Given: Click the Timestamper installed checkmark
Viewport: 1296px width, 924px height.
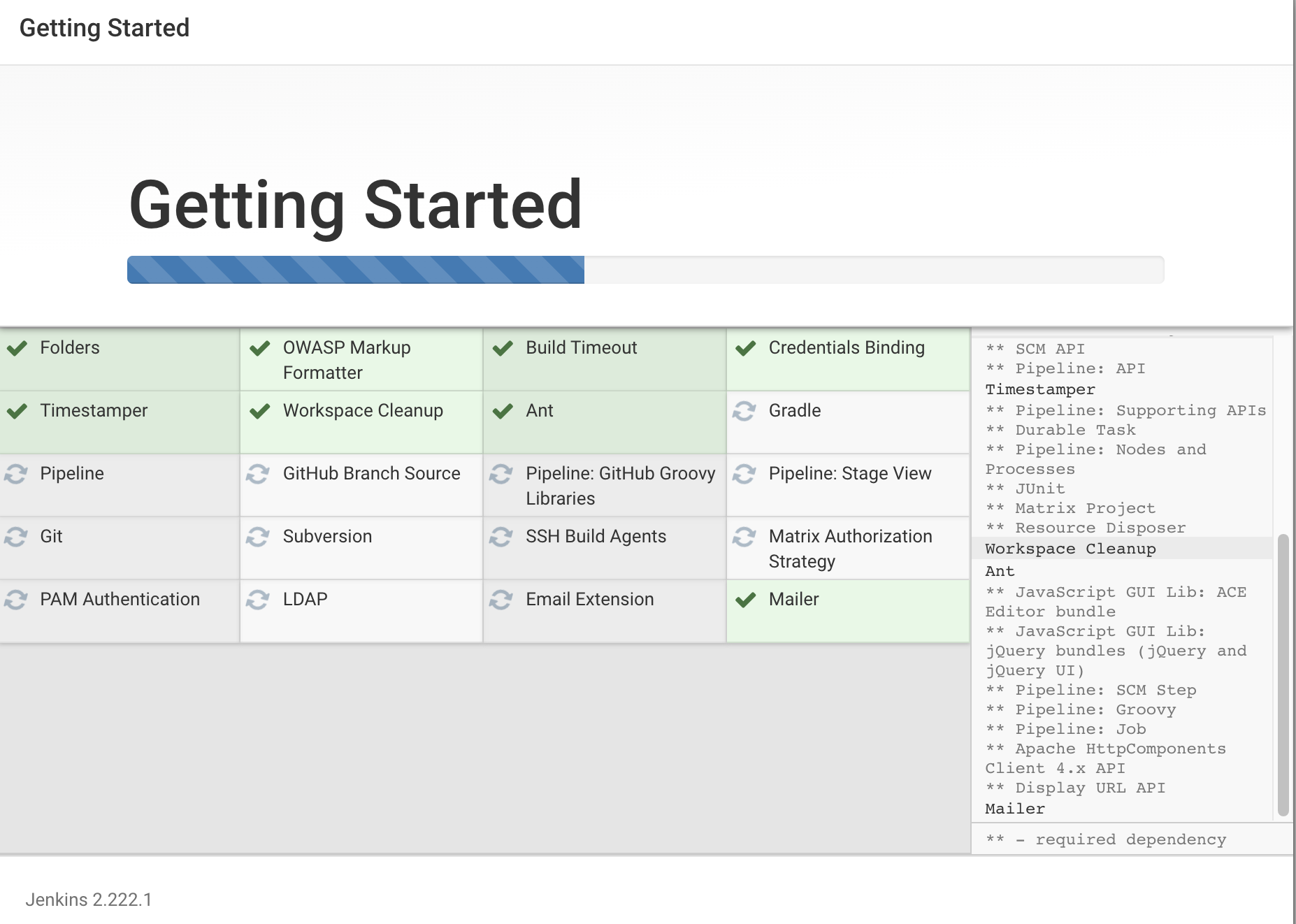Looking at the screenshot, I should [17, 411].
